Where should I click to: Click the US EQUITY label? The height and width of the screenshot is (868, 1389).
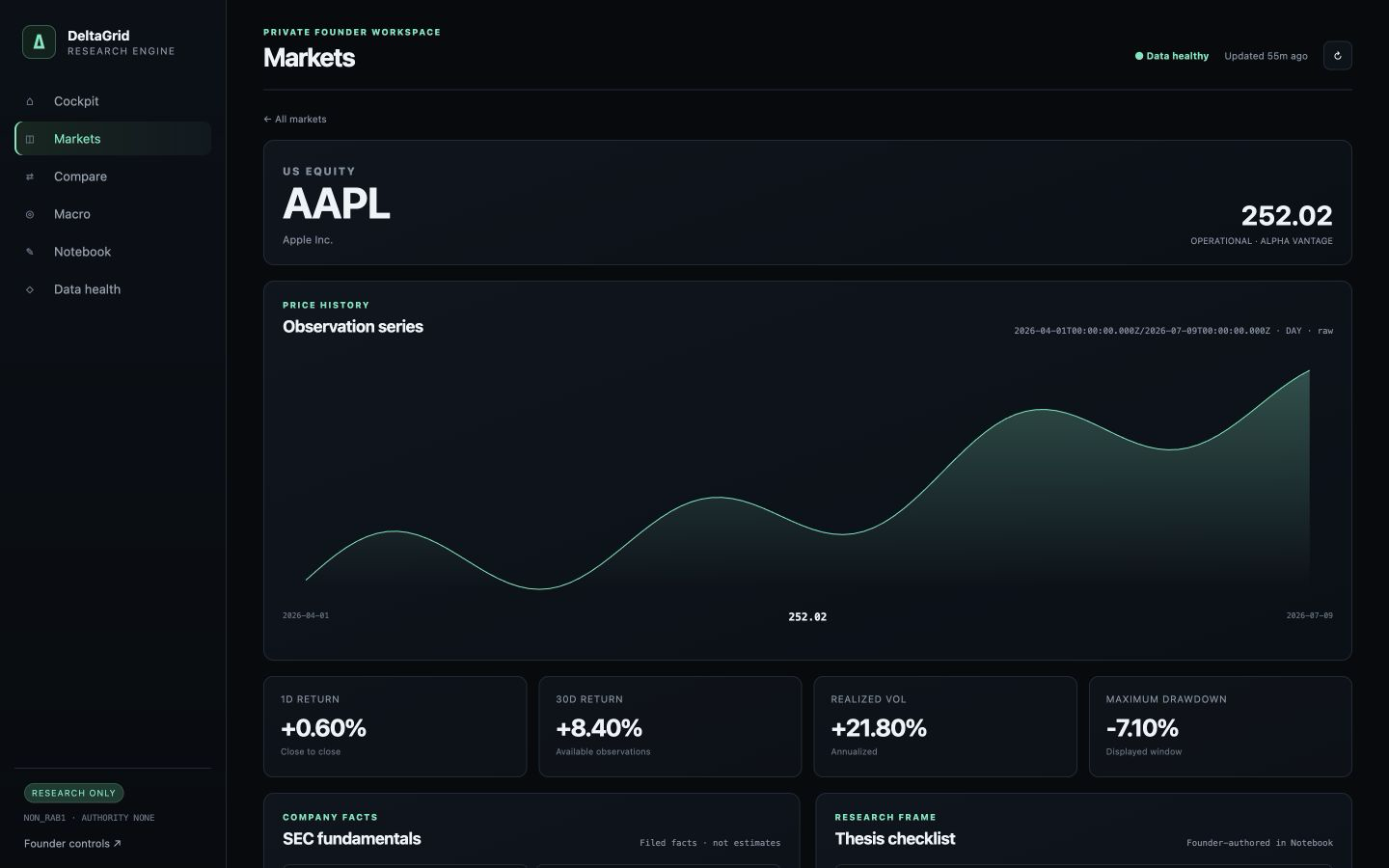319,172
